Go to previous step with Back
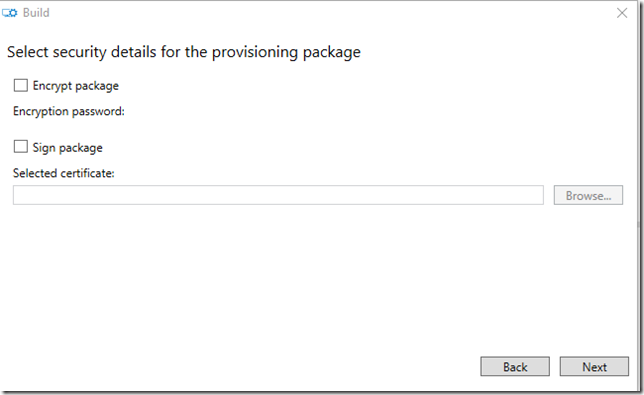 click(515, 366)
